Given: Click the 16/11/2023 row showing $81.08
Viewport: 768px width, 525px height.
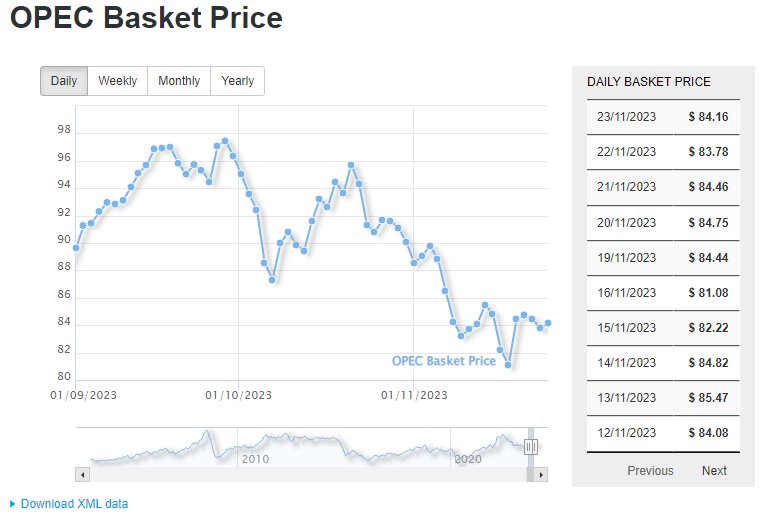Looking at the screenshot, I should pos(663,293).
